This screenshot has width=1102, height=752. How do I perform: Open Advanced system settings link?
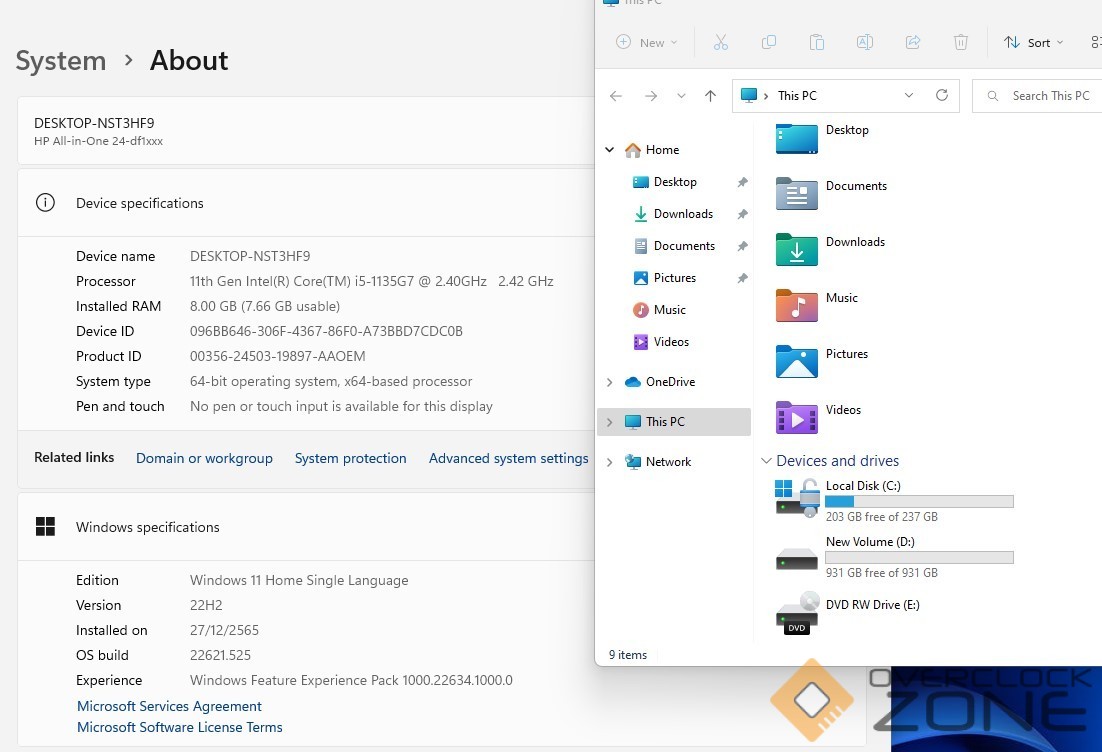(508, 458)
